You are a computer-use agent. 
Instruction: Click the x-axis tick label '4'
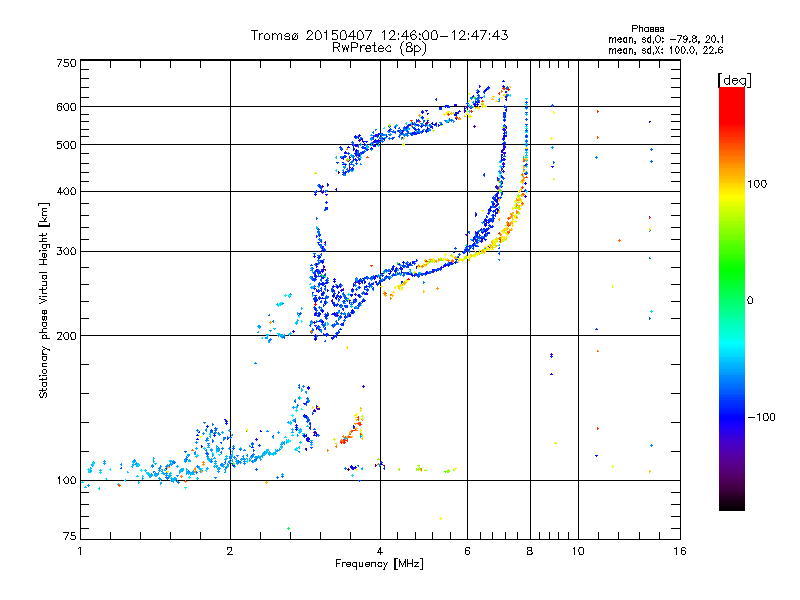(380, 551)
